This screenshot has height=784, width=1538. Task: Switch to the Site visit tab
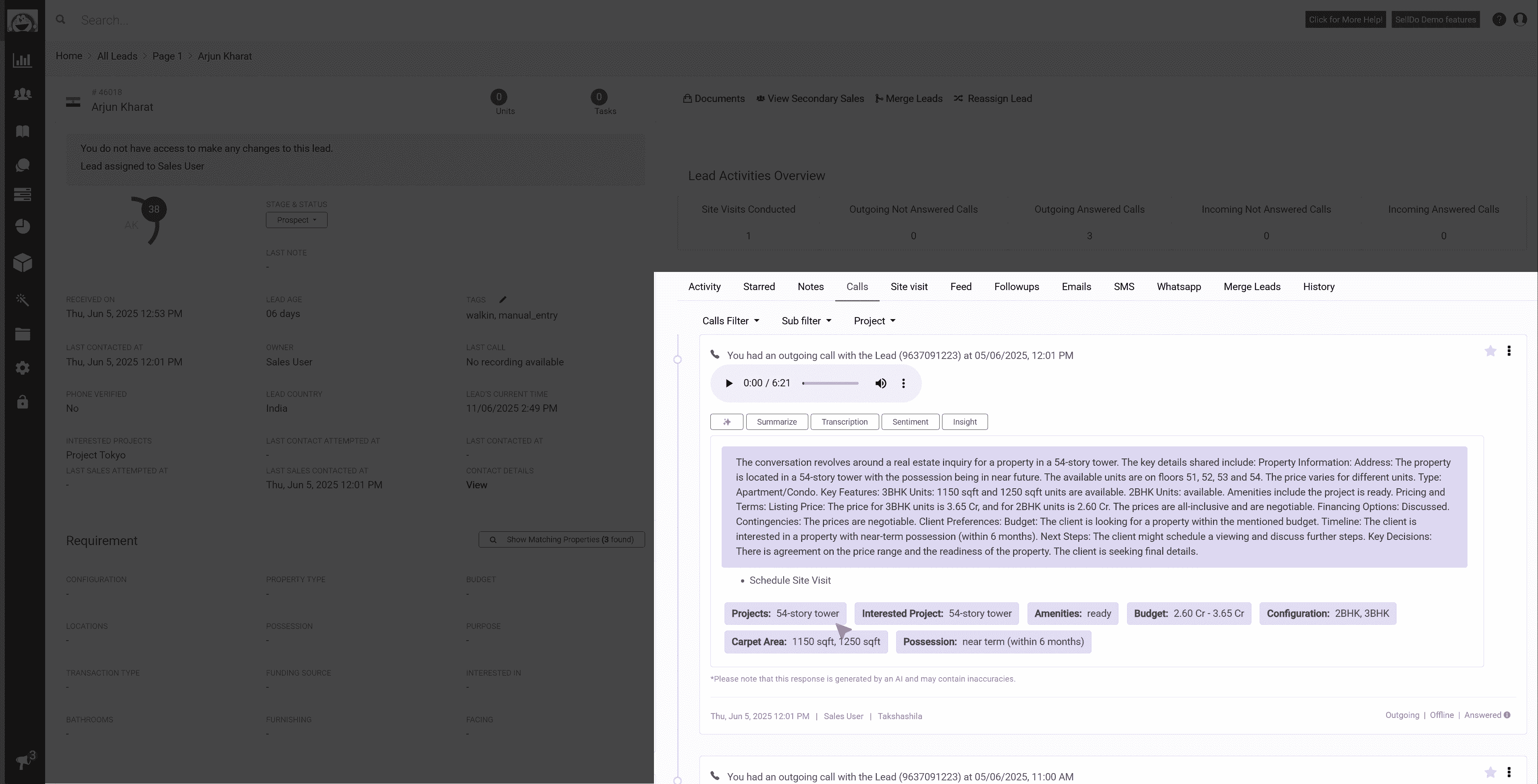pos(909,286)
